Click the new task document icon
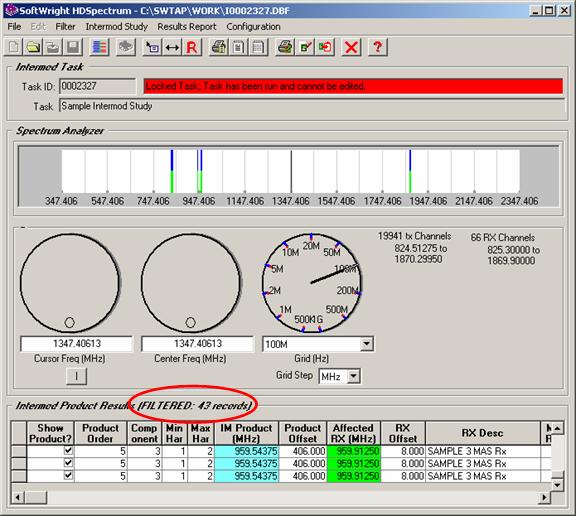 click(x=13, y=47)
